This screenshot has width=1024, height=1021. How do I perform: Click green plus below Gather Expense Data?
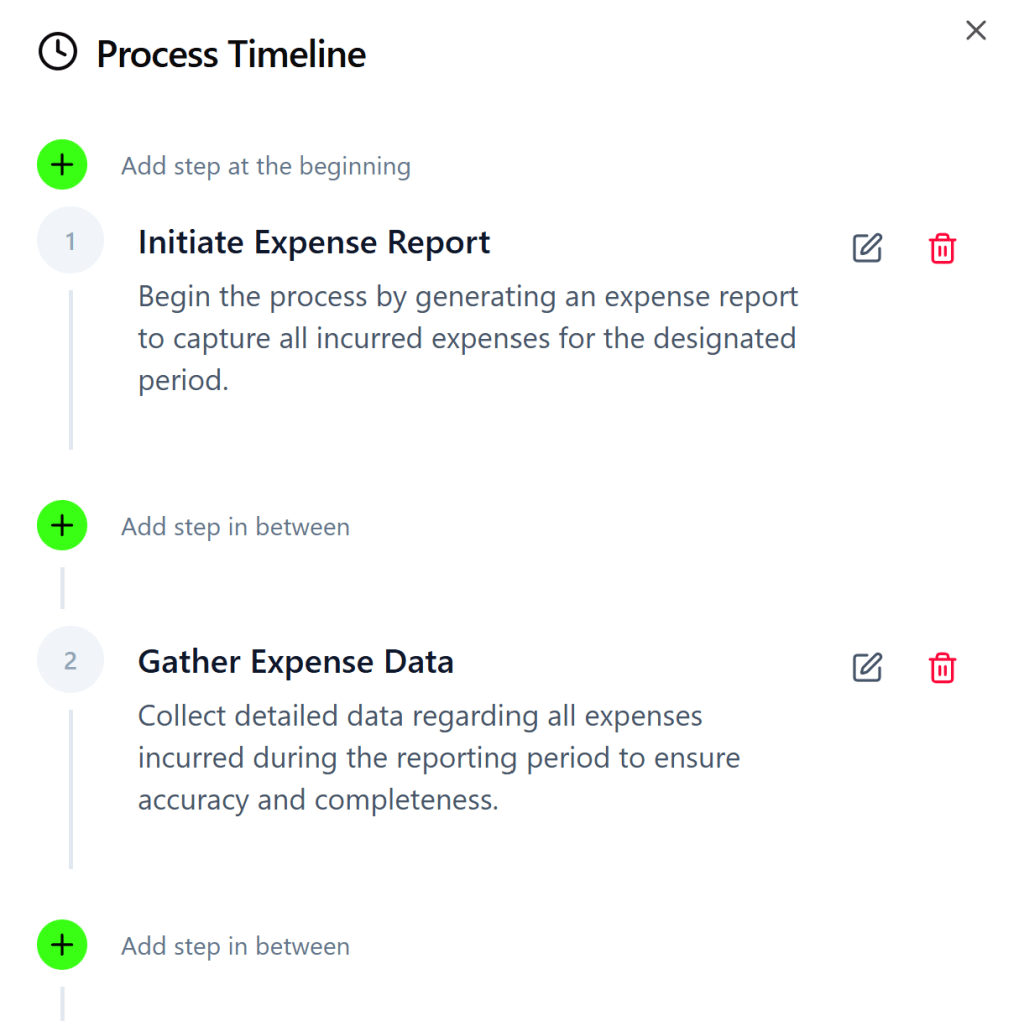pyautogui.click(x=62, y=945)
